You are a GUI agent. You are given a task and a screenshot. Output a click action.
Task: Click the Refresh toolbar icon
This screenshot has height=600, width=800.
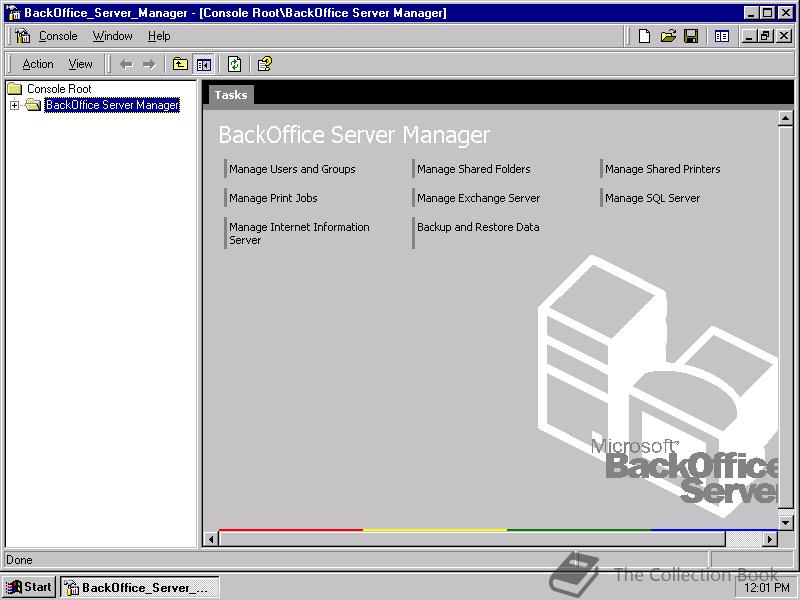tap(234, 64)
